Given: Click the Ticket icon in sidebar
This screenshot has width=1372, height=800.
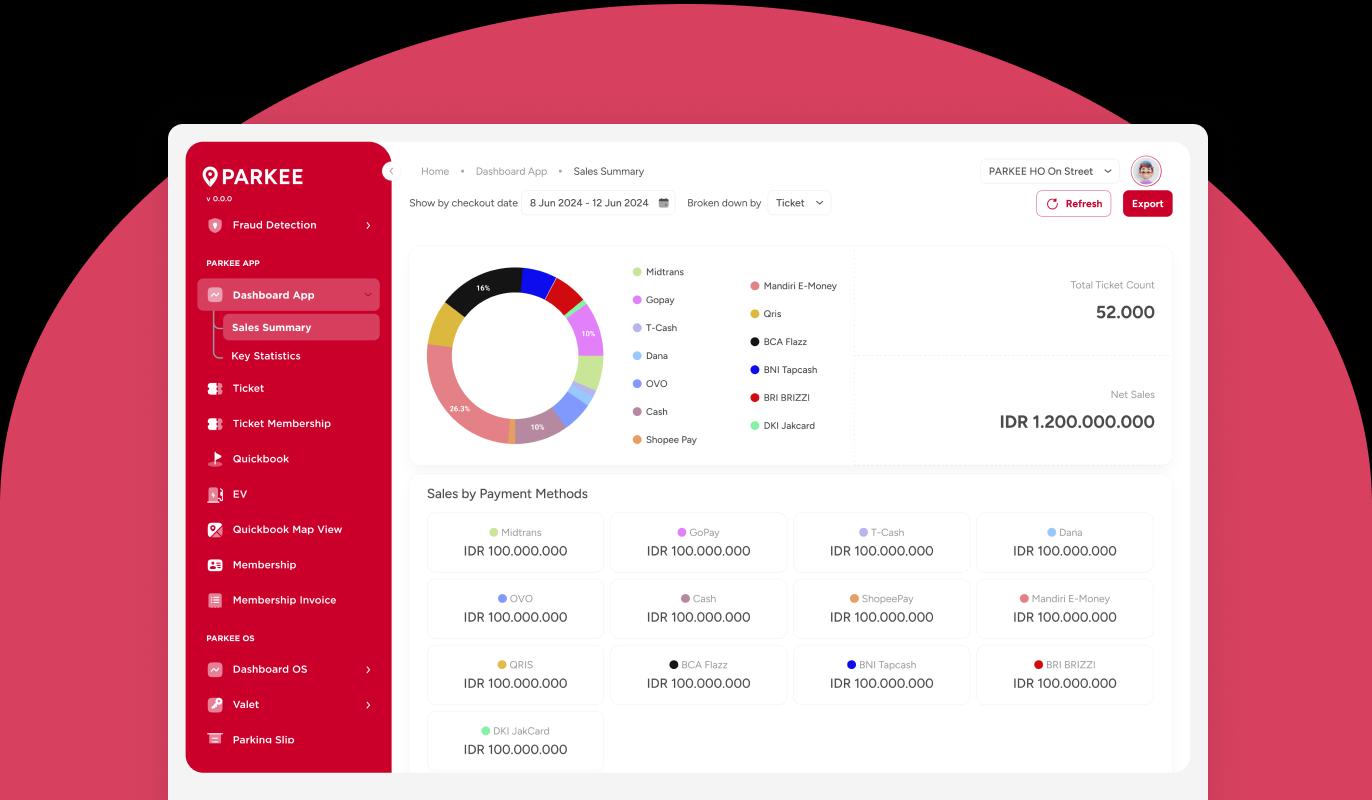Looking at the screenshot, I should click(214, 388).
